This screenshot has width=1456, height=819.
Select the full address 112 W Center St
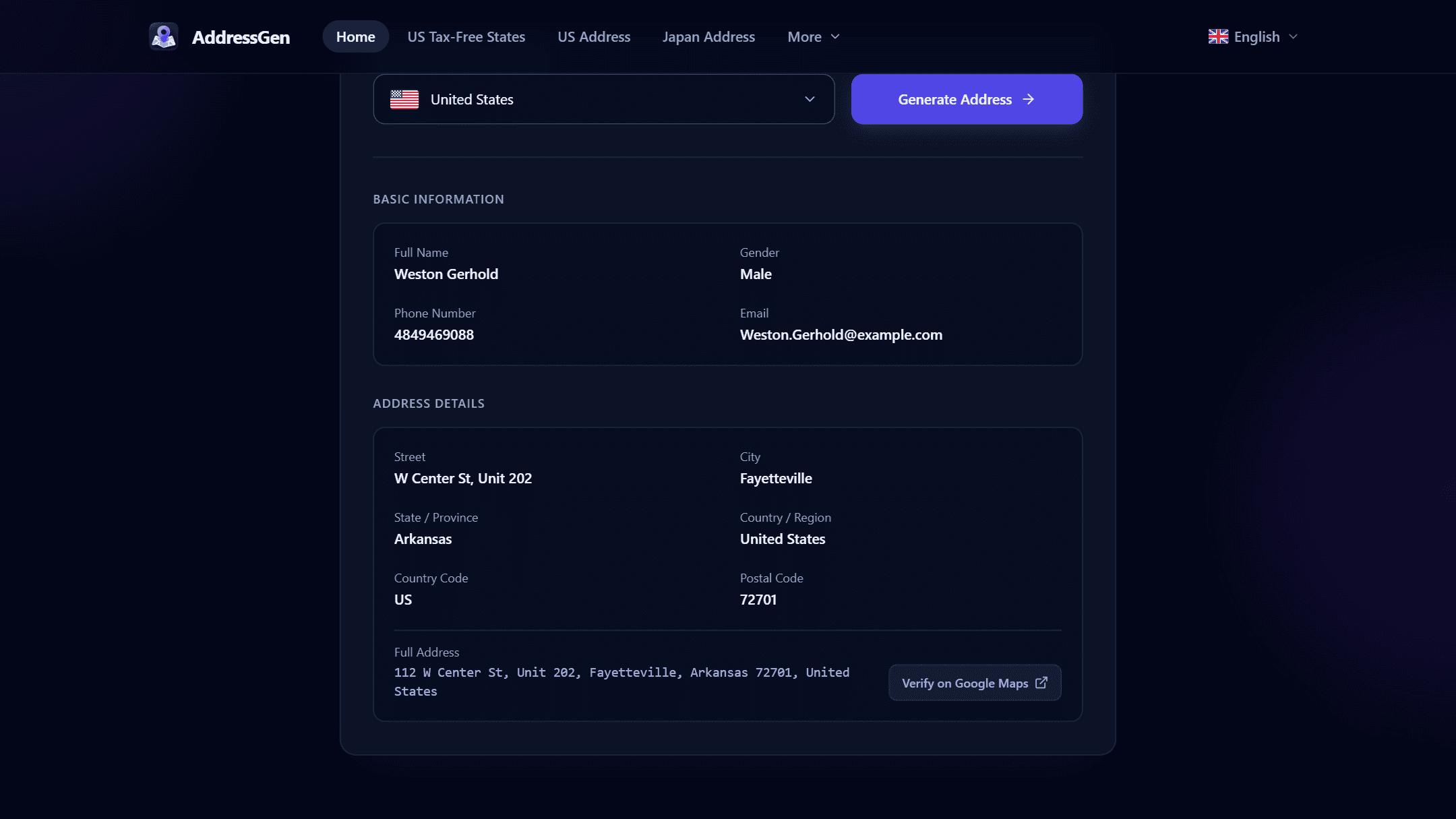621,681
